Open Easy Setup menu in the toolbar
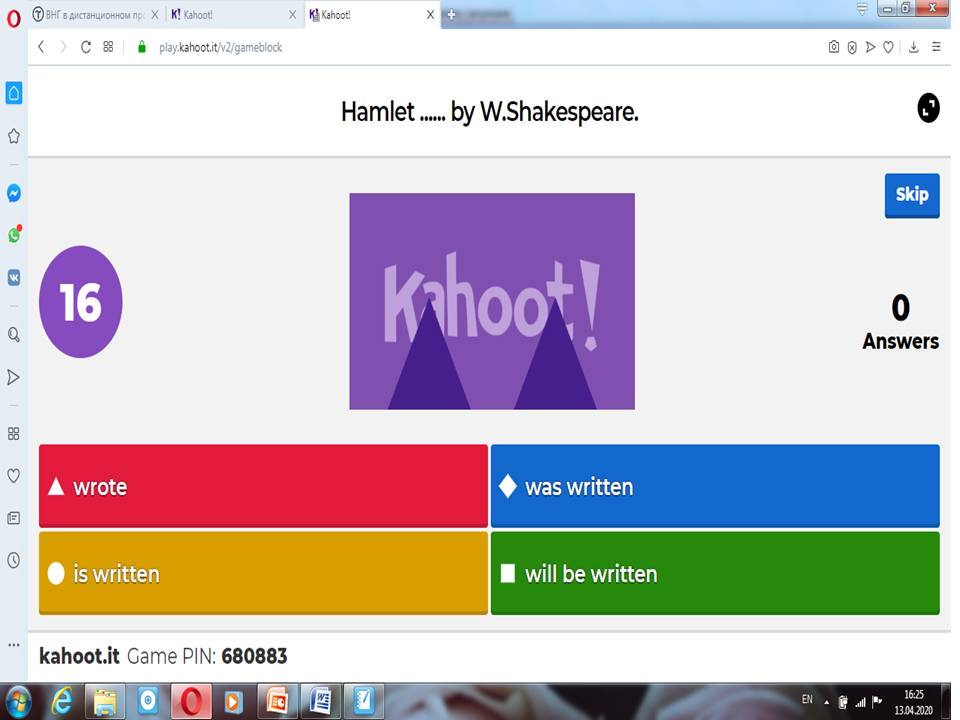The height and width of the screenshot is (720, 960). pos(936,47)
